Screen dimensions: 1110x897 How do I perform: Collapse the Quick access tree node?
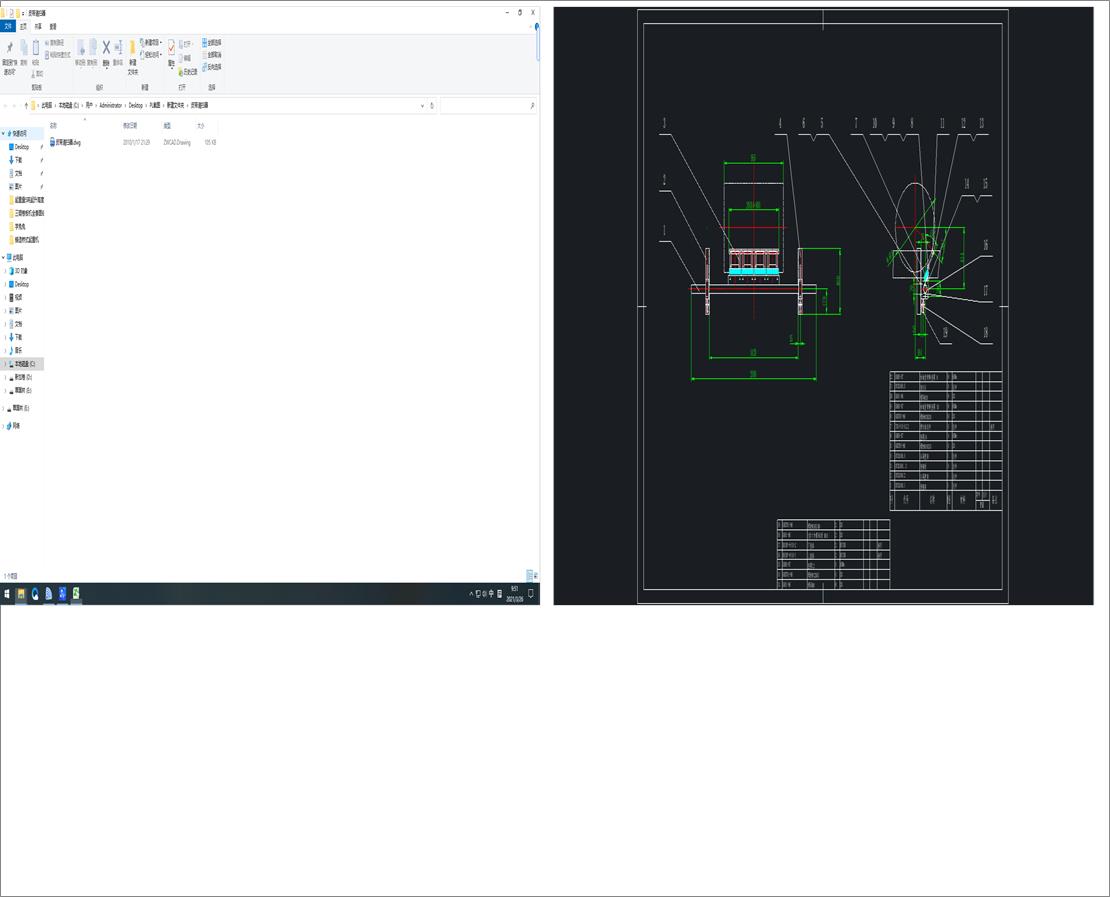coord(4,133)
